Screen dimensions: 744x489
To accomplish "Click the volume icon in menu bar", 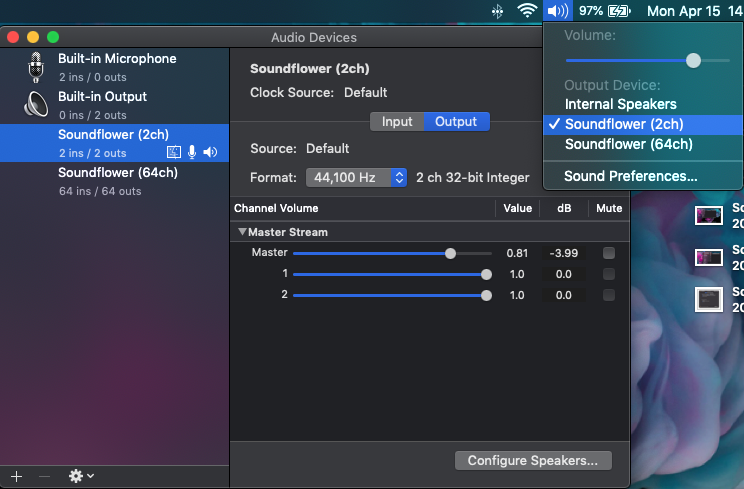I will pos(558,11).
